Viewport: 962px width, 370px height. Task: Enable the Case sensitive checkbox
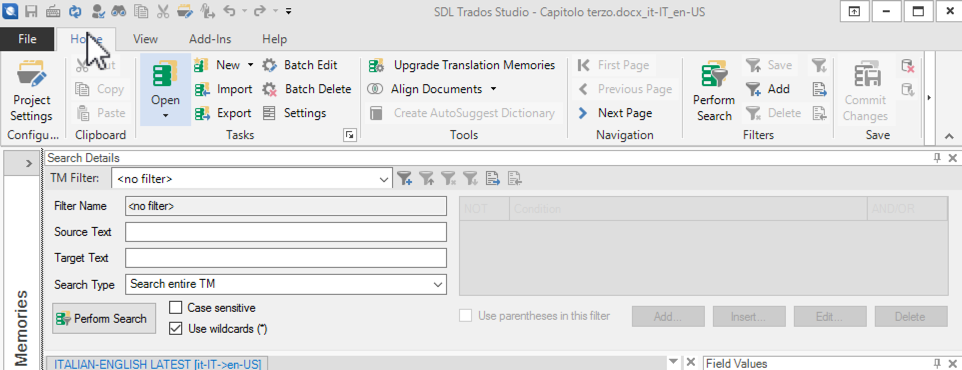click(x=175, y=308)
